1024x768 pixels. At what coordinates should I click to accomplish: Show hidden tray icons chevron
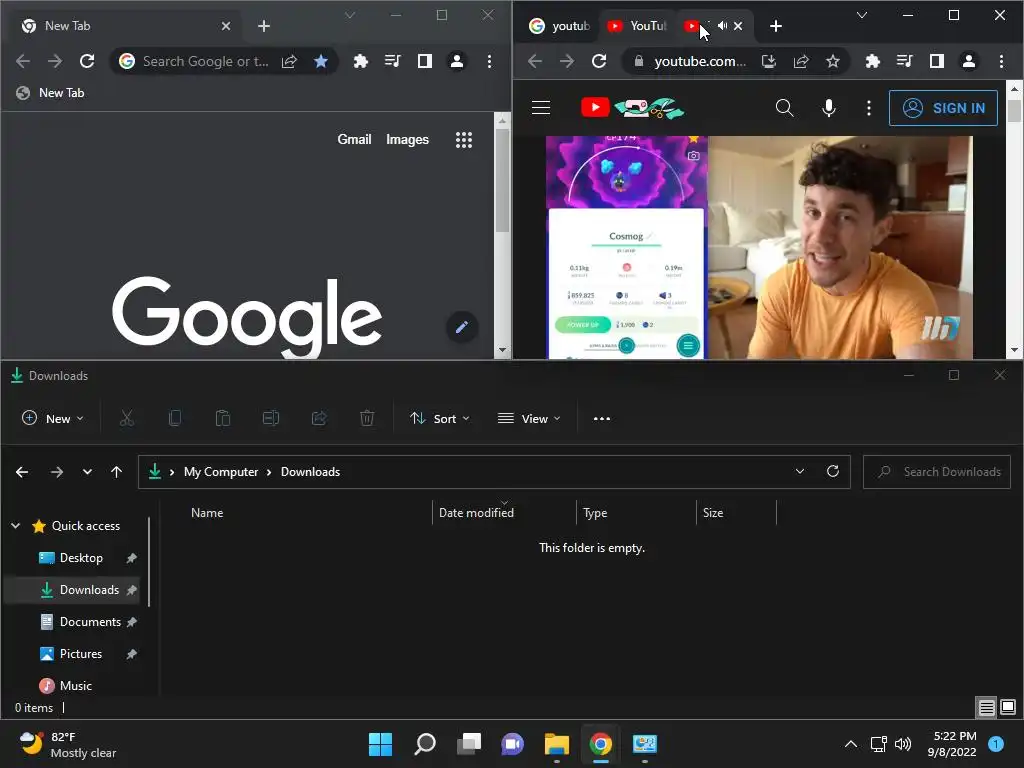(851, 744)
